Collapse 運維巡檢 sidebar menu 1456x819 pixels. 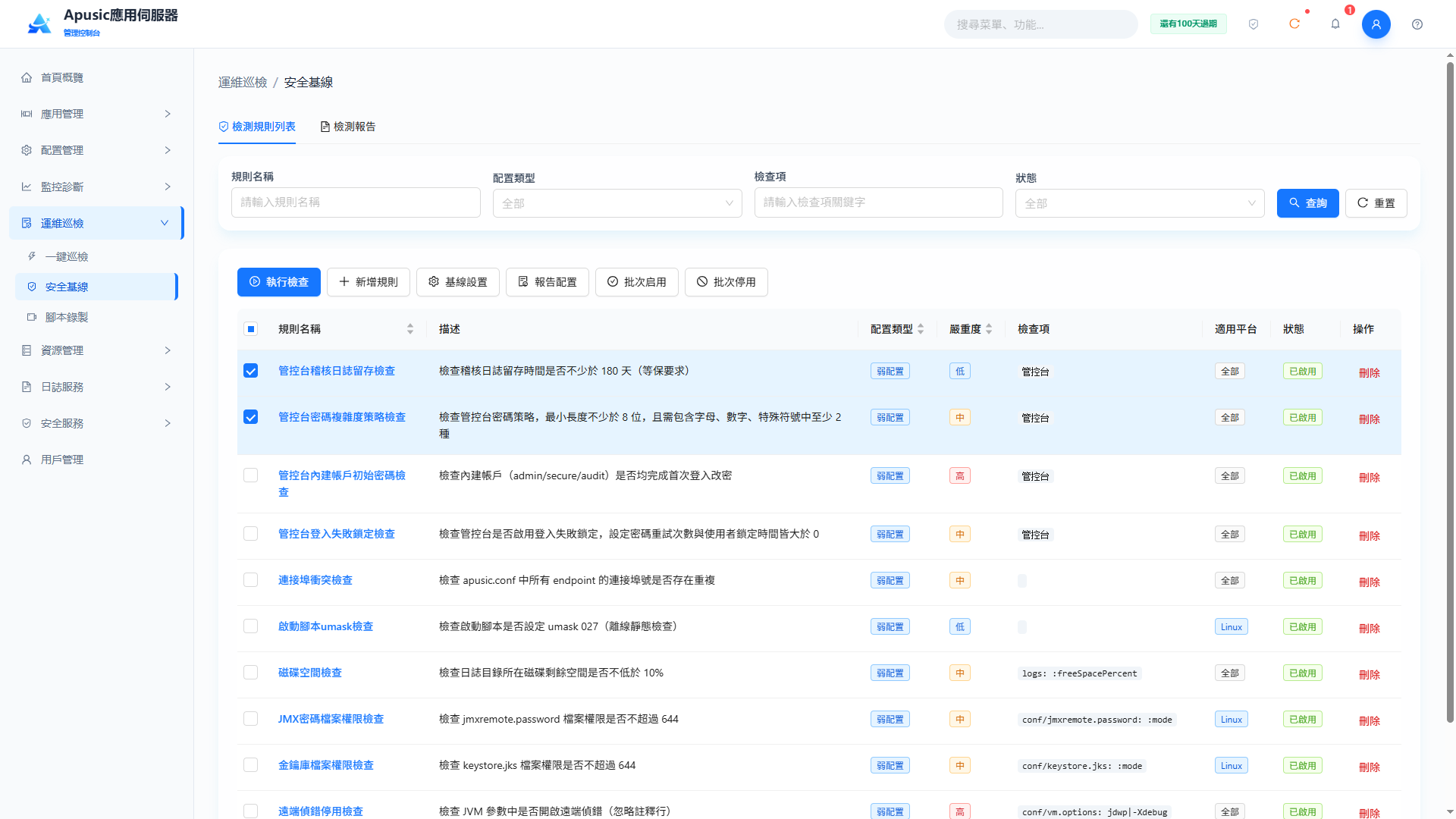point(97,223)
